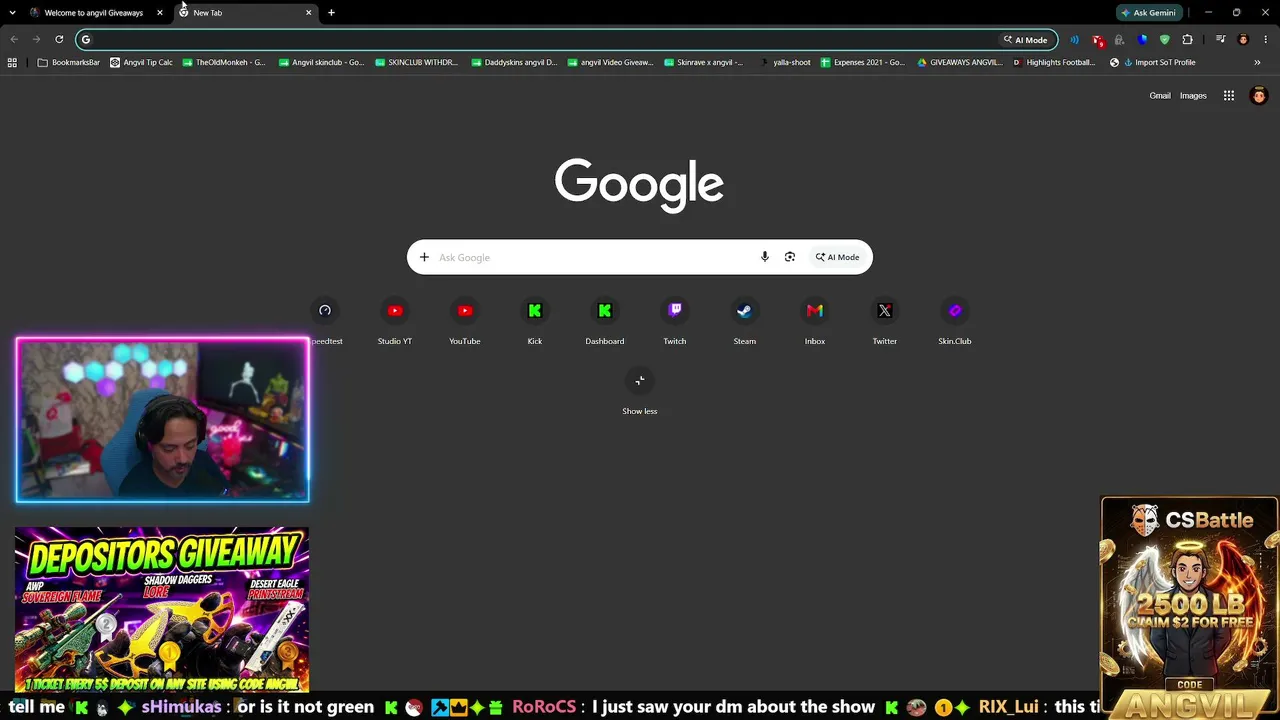Open the Angvil Tip Calc bookmark
1280x720 pixels.
(x=141, y=62)
